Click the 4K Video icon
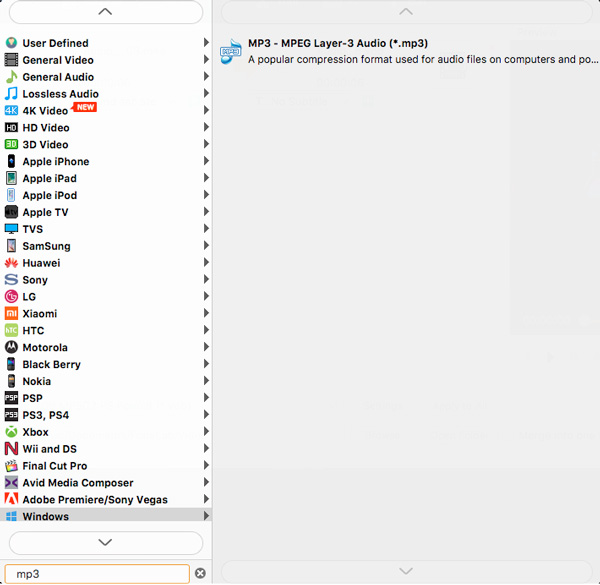600x585 pixels. tap(11, 111)
